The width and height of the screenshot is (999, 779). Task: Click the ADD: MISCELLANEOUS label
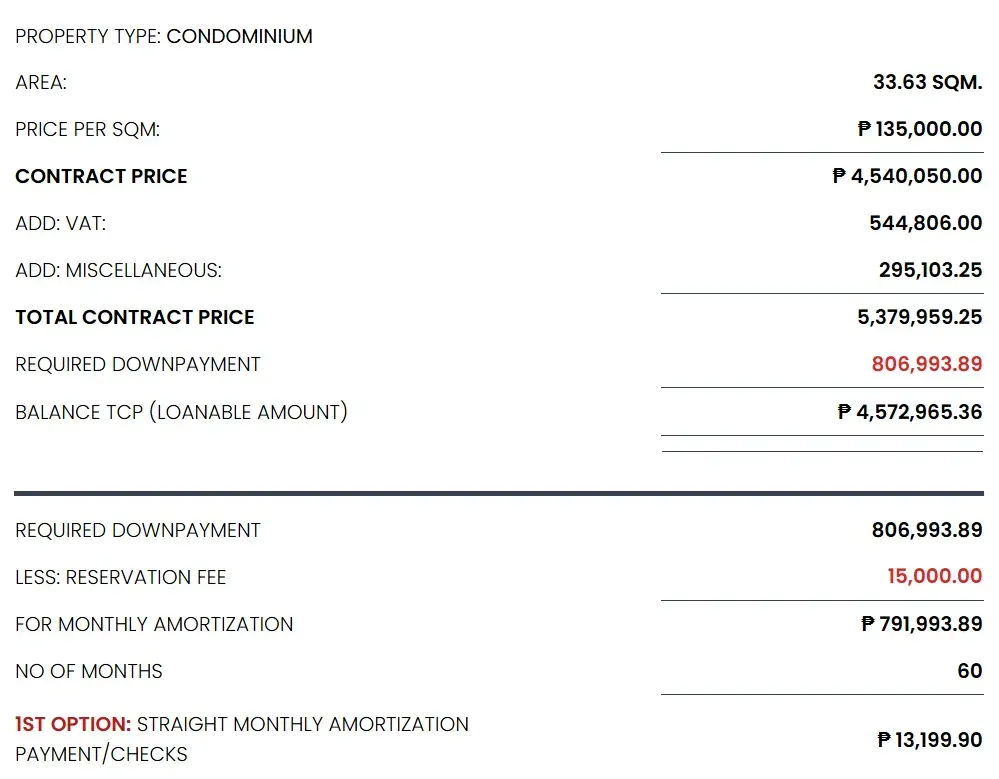pos(119,270)
